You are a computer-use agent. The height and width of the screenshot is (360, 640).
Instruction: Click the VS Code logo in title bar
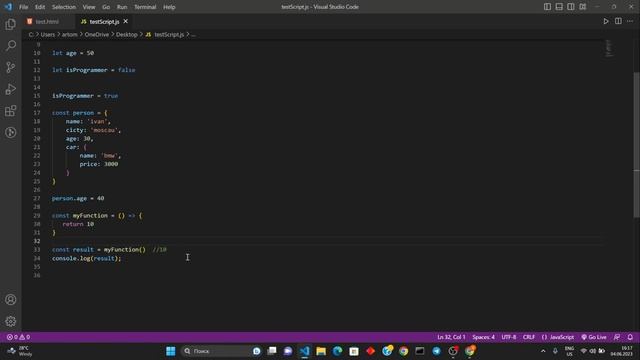click(x=8, y=7)
